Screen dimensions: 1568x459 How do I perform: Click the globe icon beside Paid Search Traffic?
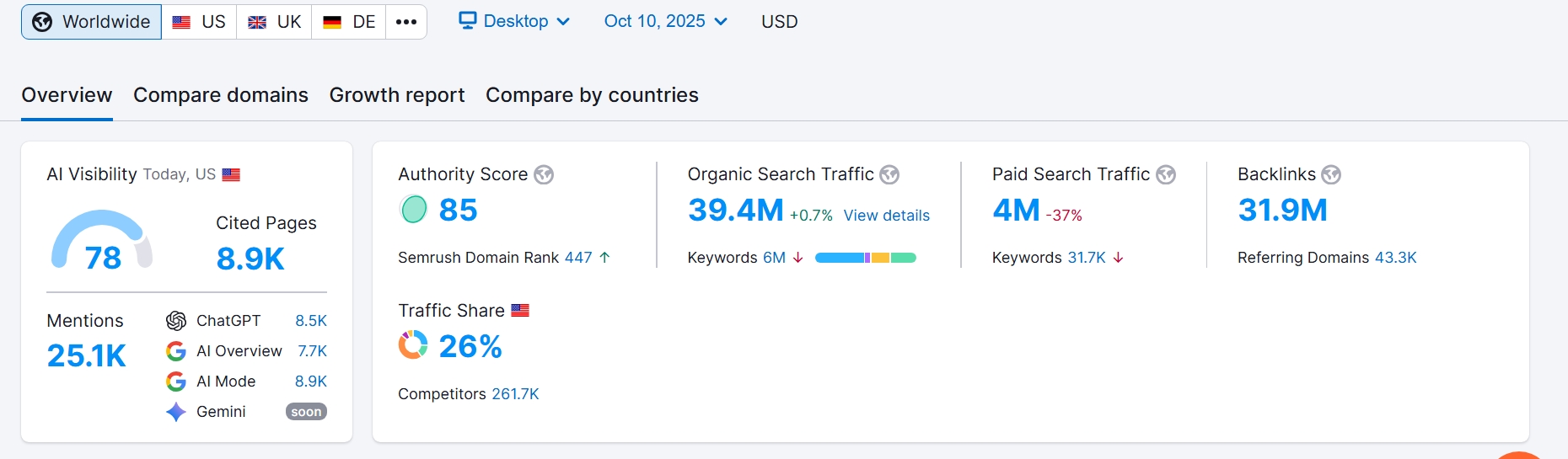coord(1166,174)
